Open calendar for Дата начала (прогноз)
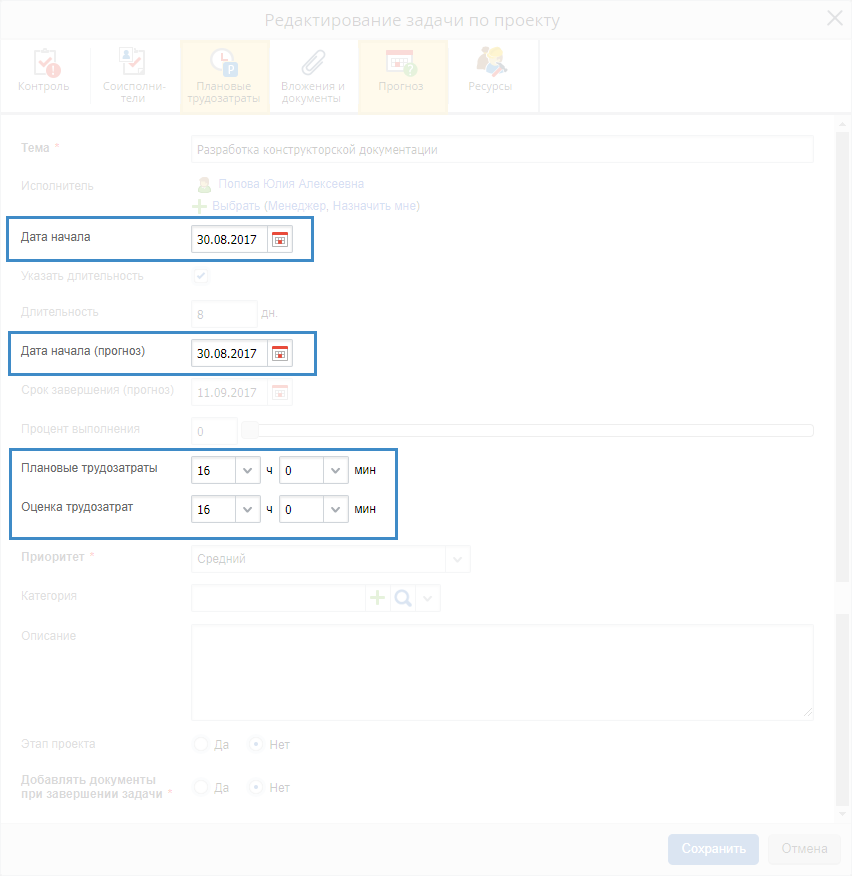This screenshot has height=876, width=852. coord(280,353)
